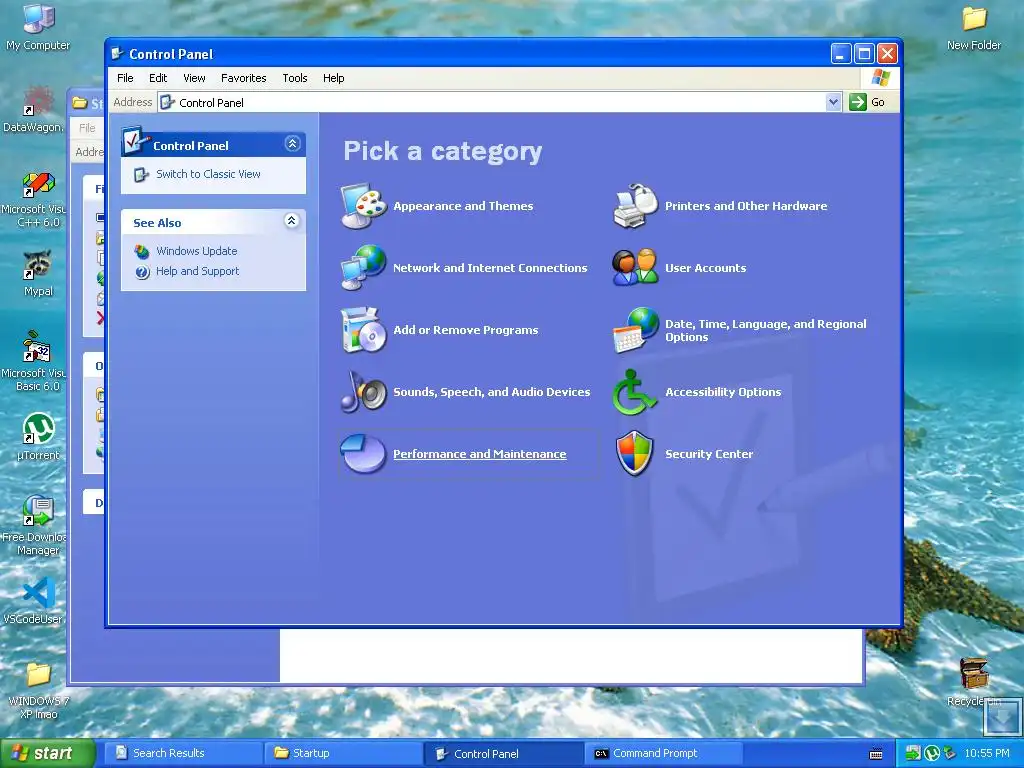Open the Performance and Maintenance pie icon

click(363, 453)
